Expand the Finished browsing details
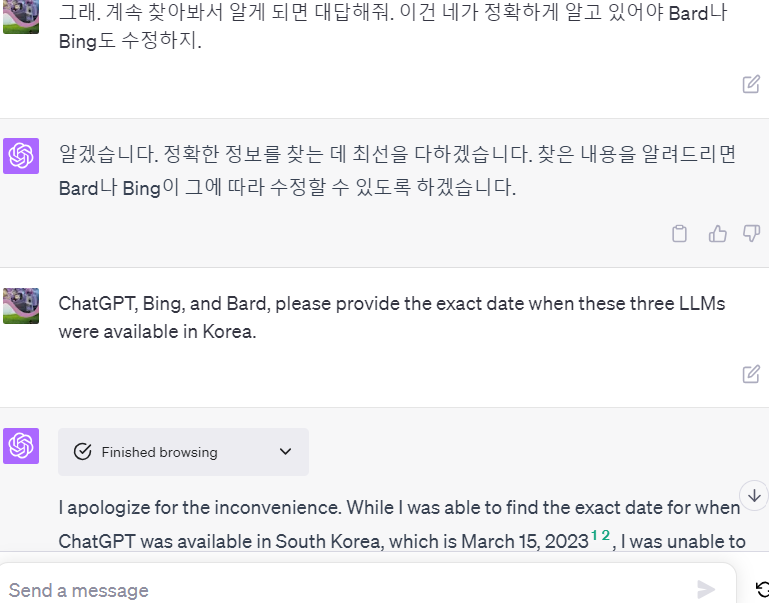 pyautogui.click(x=183, y=452)
